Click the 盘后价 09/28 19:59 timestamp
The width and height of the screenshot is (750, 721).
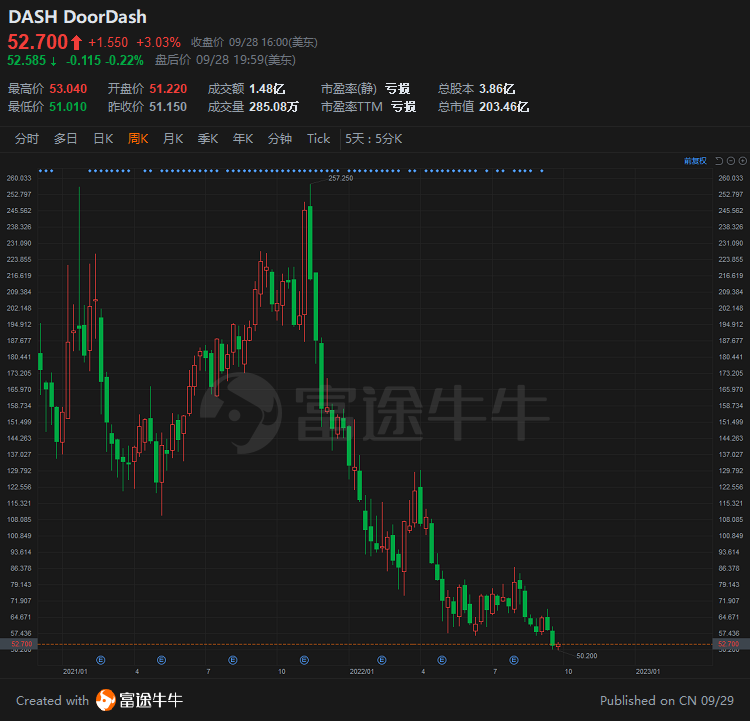225,60
